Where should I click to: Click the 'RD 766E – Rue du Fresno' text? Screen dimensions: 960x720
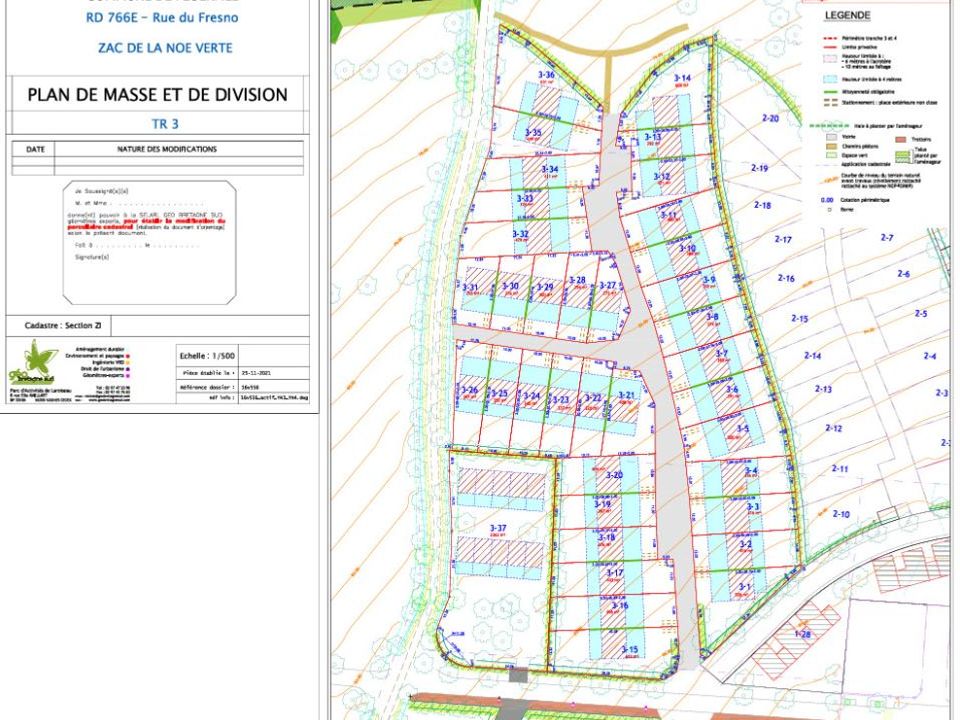pos(162,18)
